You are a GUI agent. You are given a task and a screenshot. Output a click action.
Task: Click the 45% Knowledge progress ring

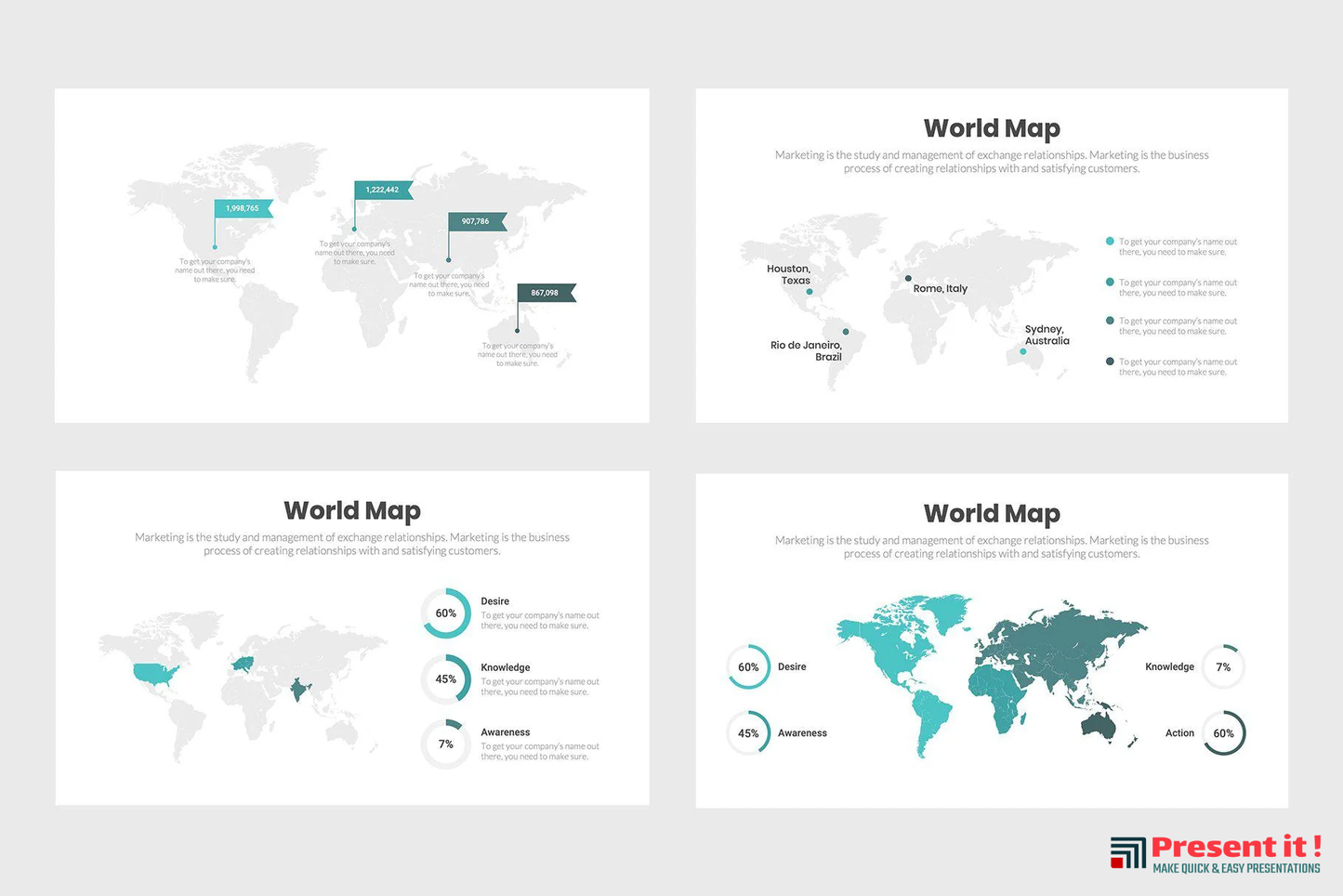pos(446,679)
